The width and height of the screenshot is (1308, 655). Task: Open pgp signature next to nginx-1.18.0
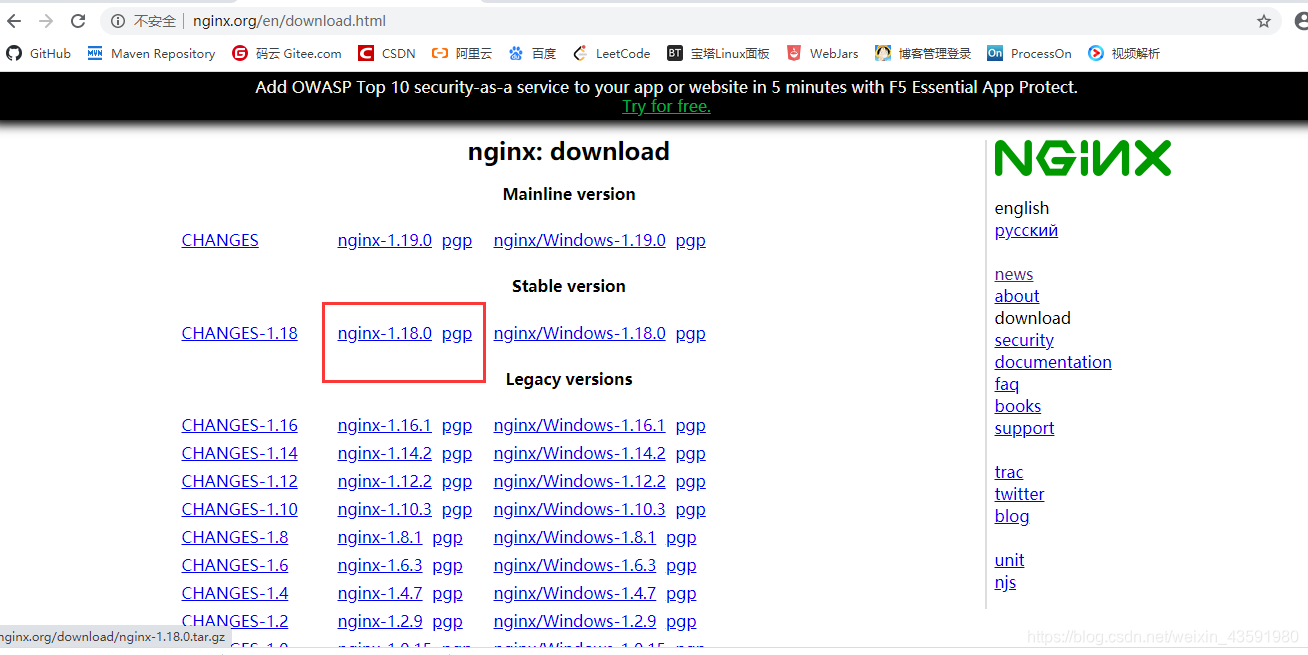(x=457, y=334)
